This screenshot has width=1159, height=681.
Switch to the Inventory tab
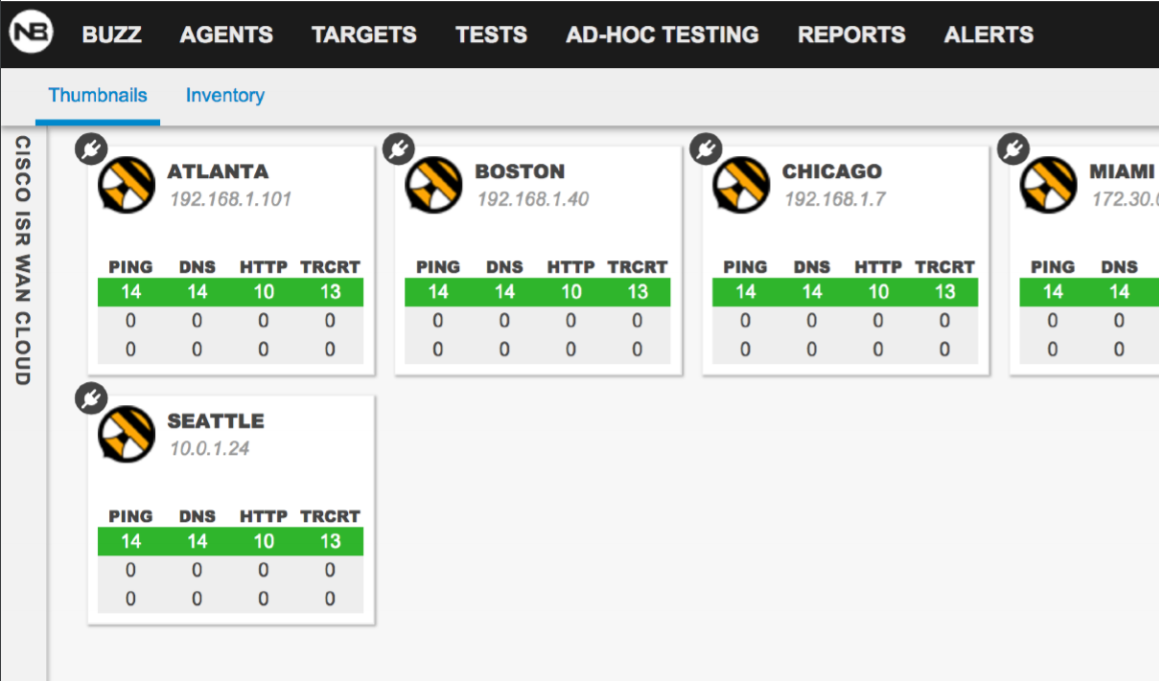click(x=225, y=95)
